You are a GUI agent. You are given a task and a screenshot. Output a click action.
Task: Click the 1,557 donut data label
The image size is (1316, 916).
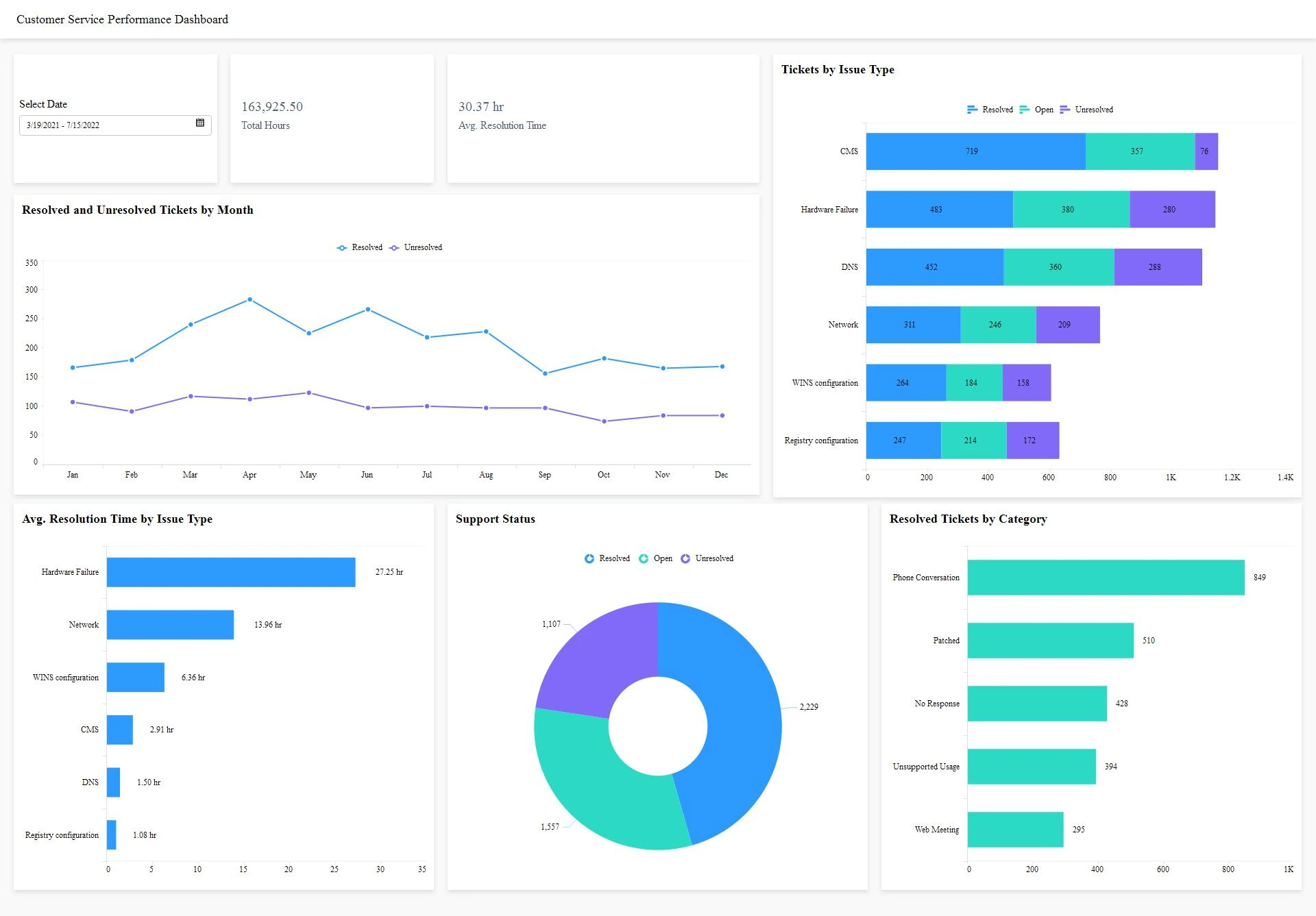pos(550,827)
